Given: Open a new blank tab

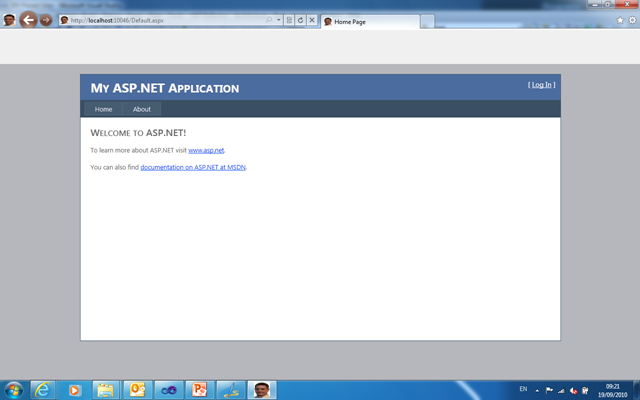Looking at the screenshot, I should click(x=427, y=22).
